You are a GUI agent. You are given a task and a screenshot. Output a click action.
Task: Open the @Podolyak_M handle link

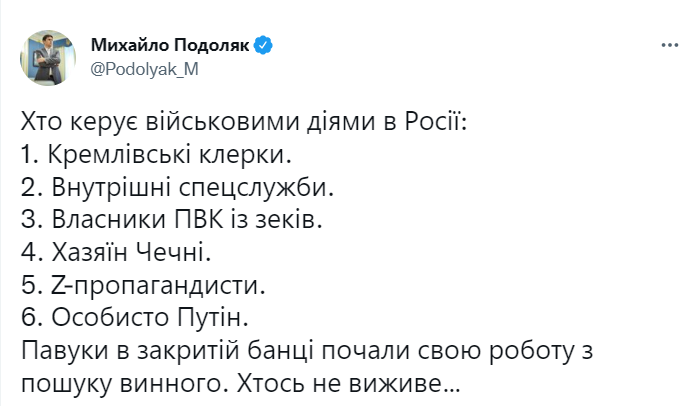144,69
